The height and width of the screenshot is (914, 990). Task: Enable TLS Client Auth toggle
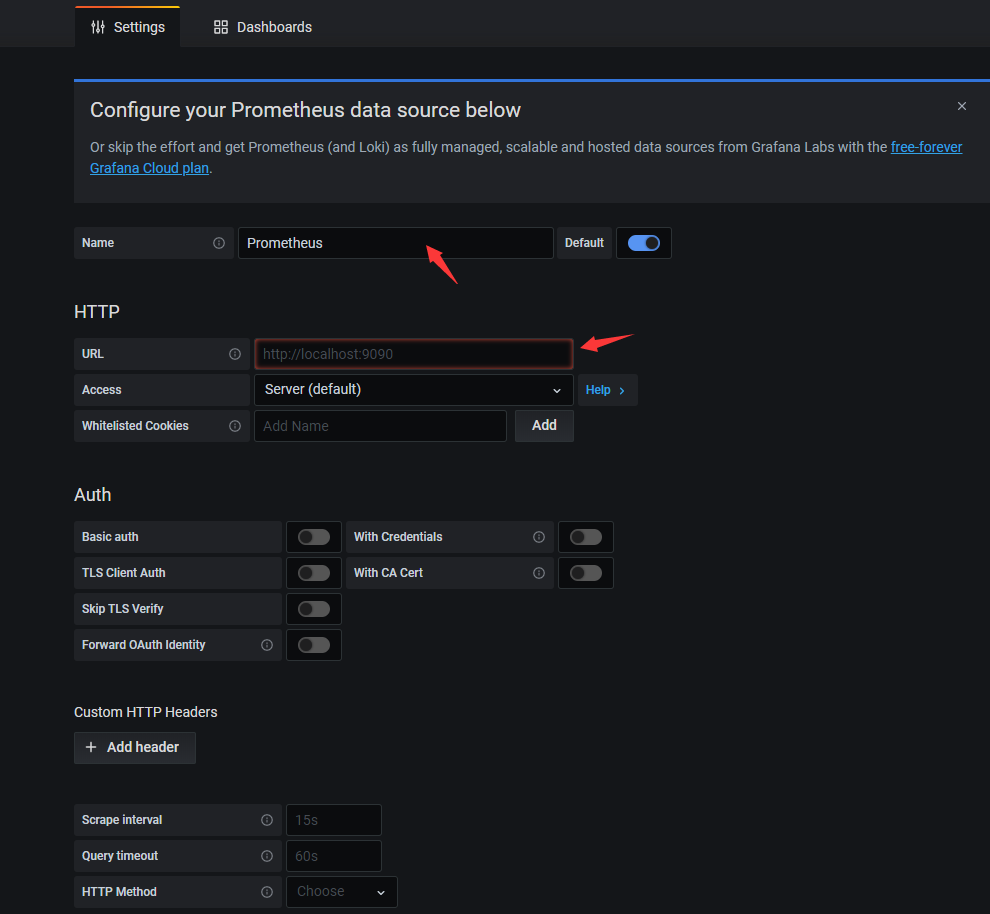313,573
